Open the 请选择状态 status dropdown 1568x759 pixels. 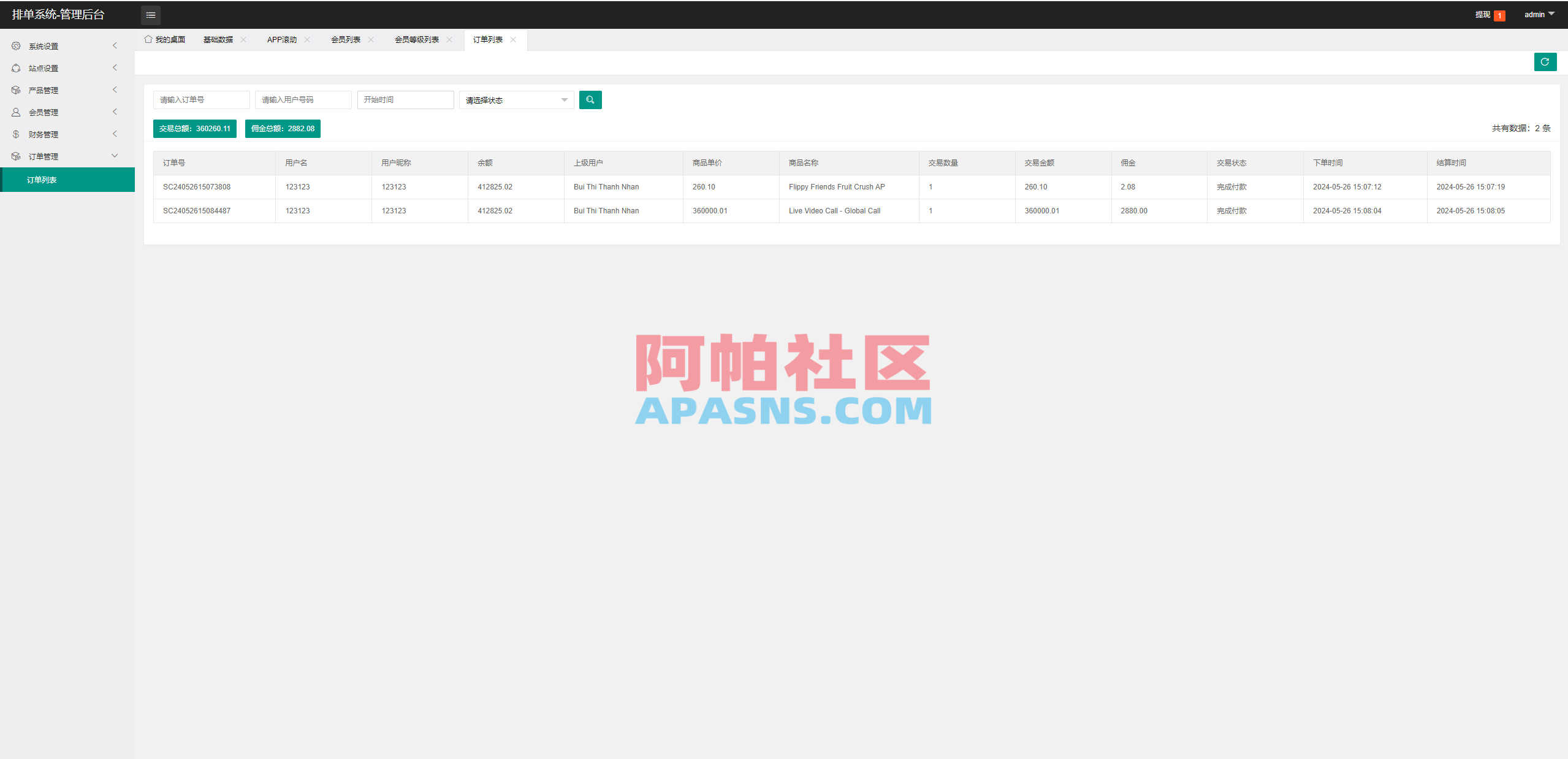tap(516, 99)
